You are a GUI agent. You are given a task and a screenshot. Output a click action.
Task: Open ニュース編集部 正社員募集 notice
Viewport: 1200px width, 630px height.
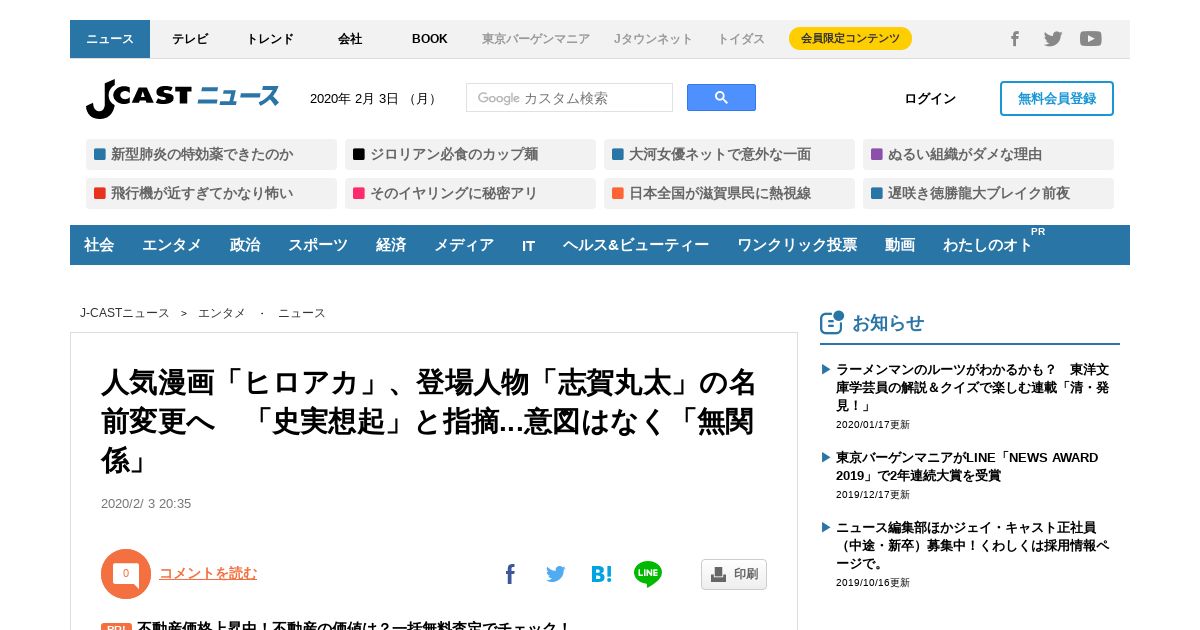(973, 545)
